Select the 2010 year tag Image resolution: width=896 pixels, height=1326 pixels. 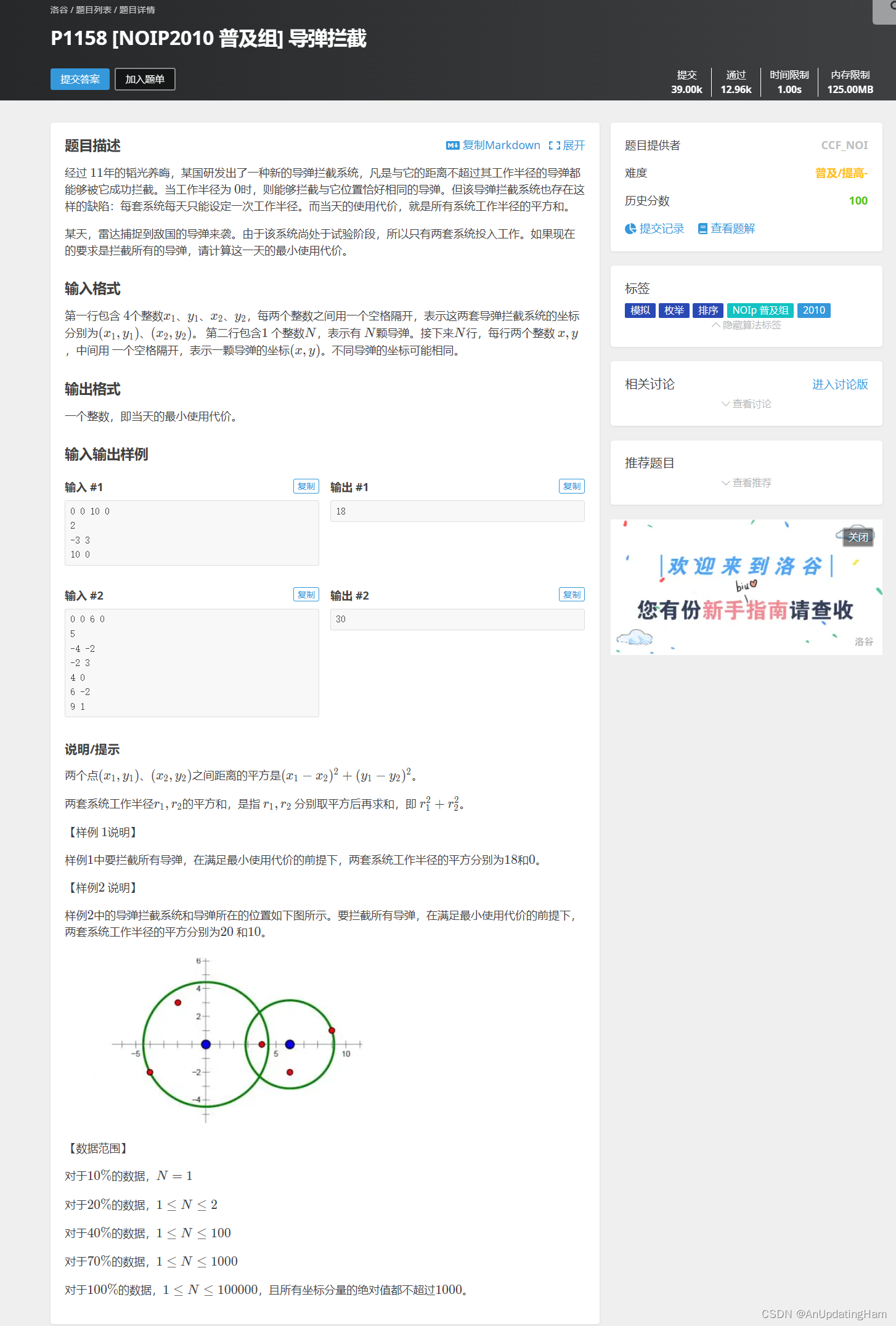[x=814, y=311]
